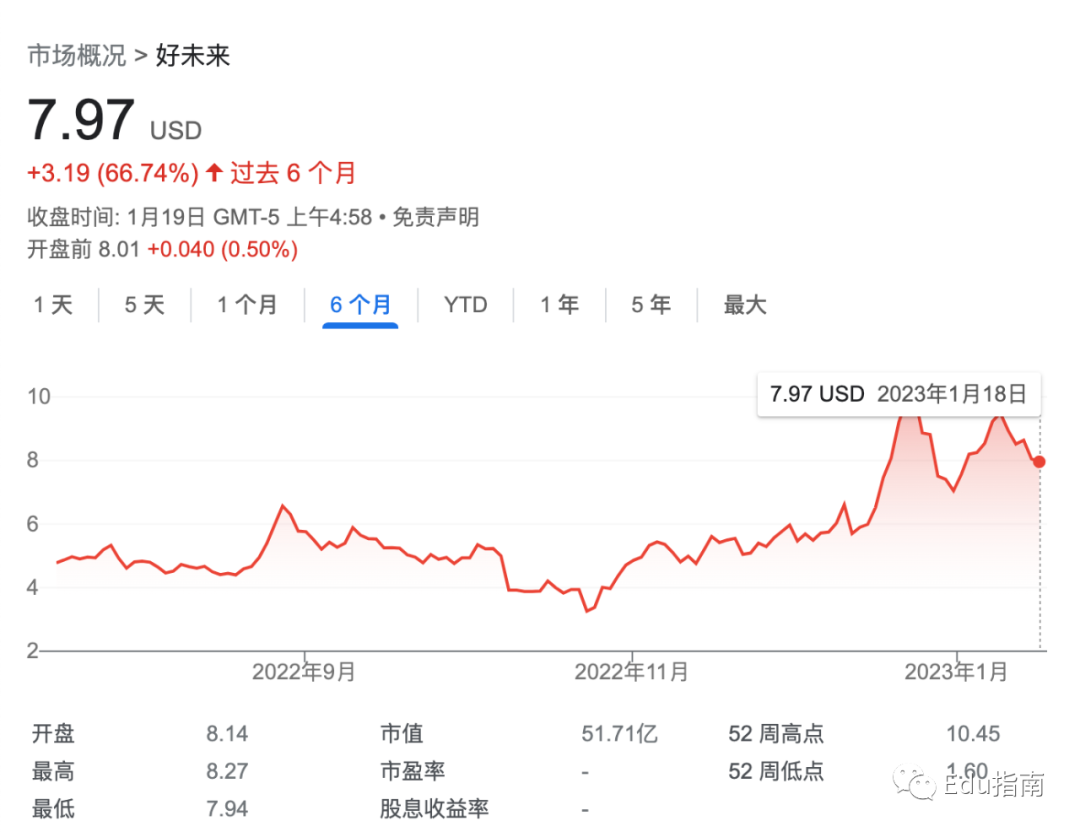The height and width of the screenshot is (832, 1080).
Task: Open the 5 年 chart range
Action: point(650,305)
